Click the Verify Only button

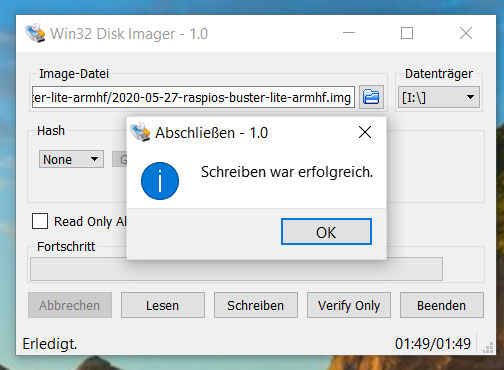click(349, 305)
